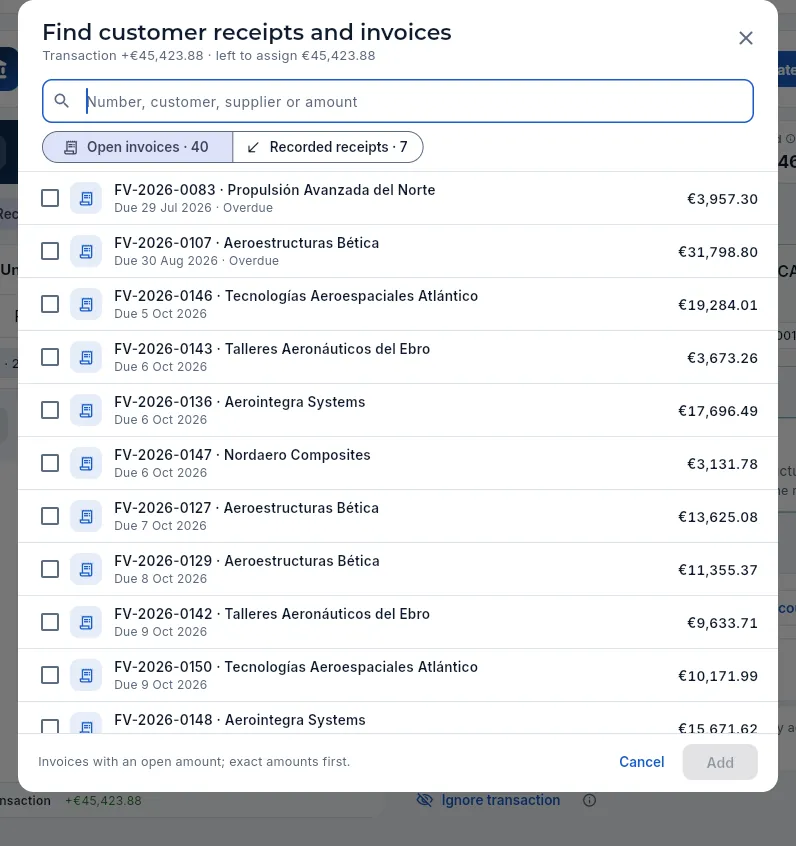Screen dimensions: 796x846
Task: Select checkbox for invoice FV-2026-0107
Action: click(50, 251)
